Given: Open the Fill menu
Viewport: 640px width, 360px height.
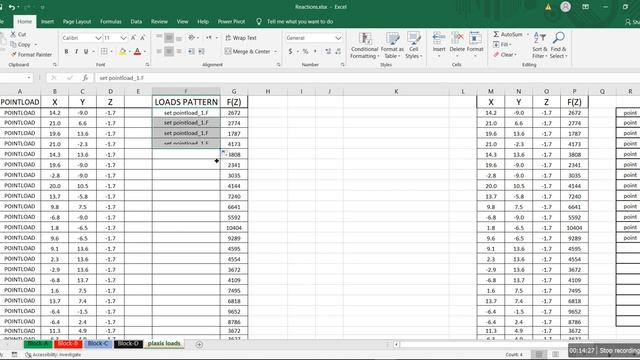Looking at the screenshot, I should [502, 44].
